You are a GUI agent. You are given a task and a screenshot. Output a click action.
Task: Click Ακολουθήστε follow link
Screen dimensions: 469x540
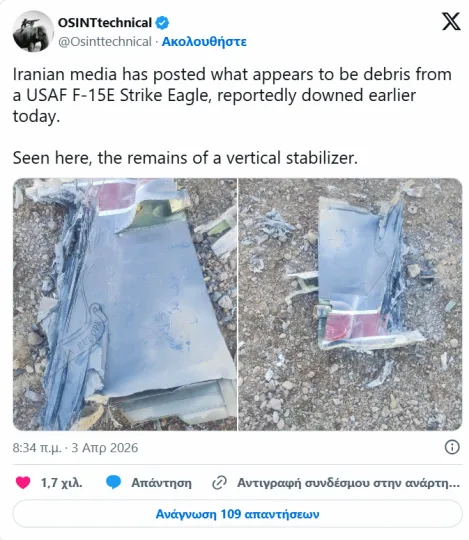pyautogui.click(x=204, y=42)
